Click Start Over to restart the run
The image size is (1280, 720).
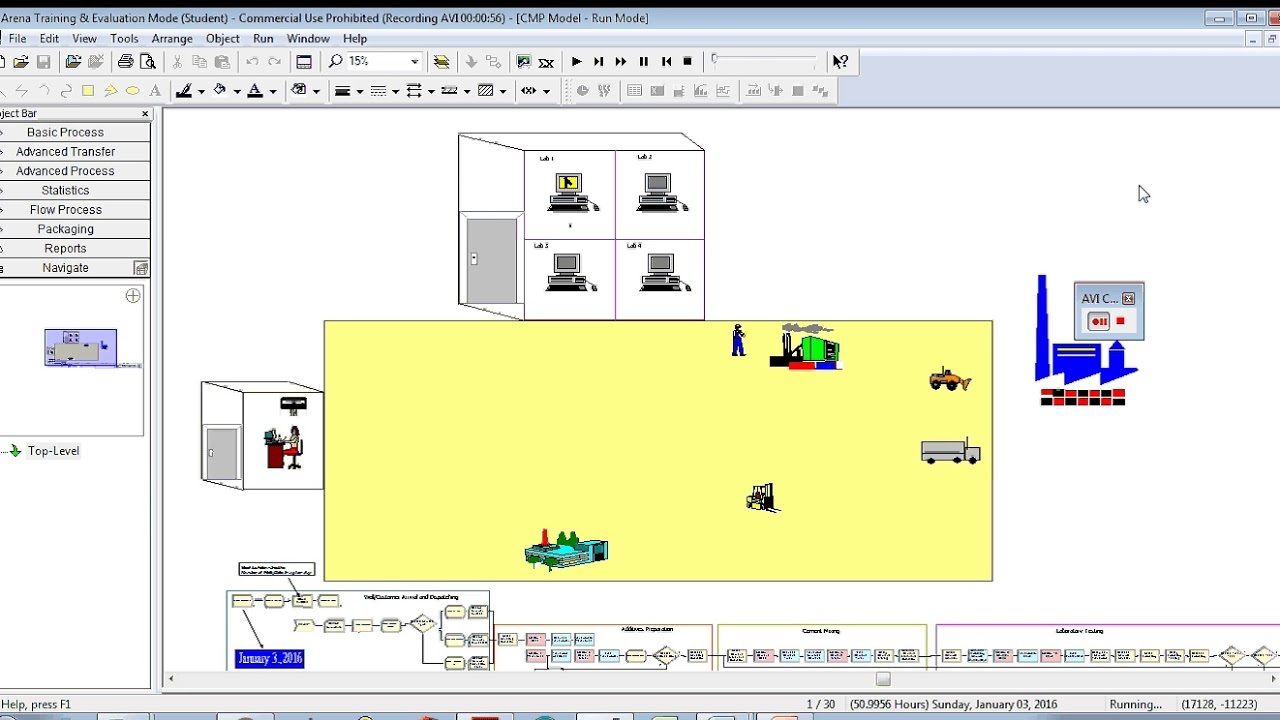[666, 62]
